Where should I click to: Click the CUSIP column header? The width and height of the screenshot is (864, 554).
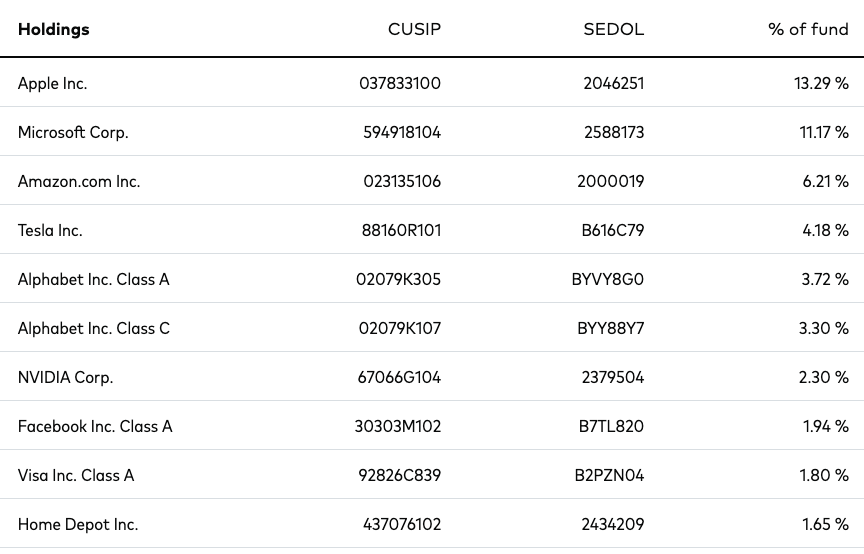414,29
